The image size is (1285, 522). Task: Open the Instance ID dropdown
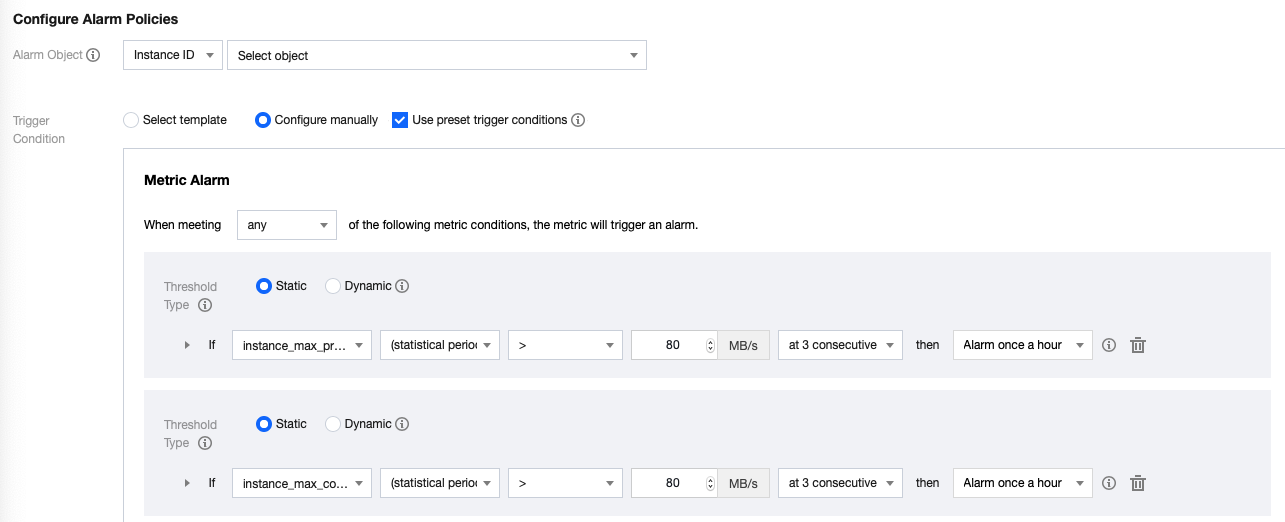click(172, 56)
